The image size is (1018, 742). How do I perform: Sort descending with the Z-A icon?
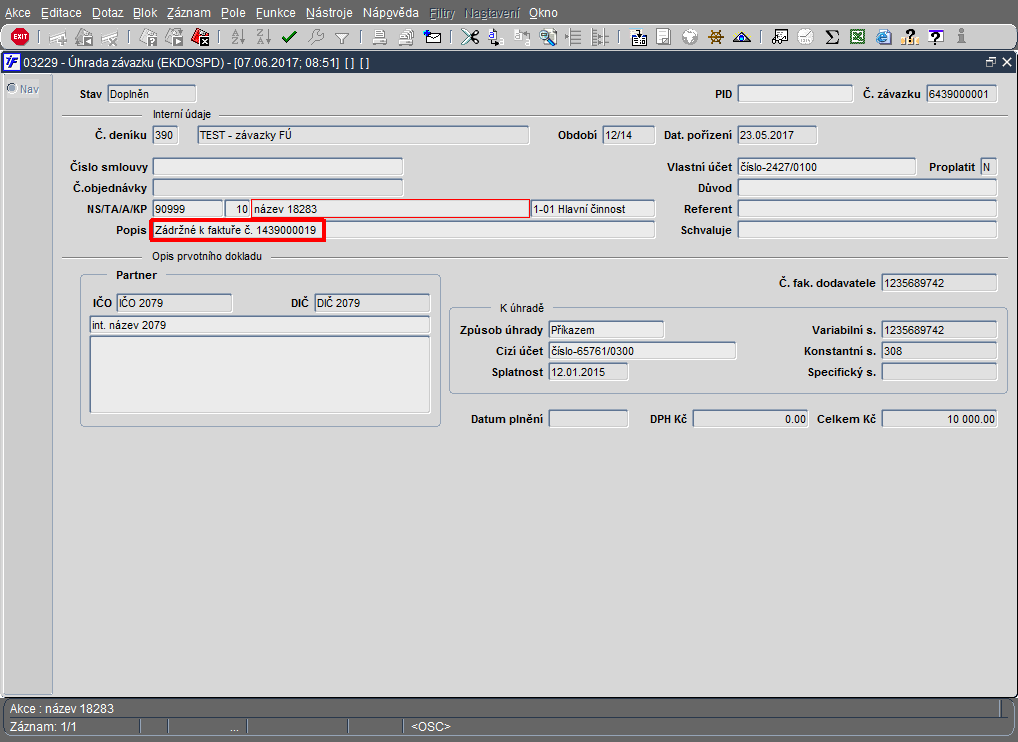[264, 38]
